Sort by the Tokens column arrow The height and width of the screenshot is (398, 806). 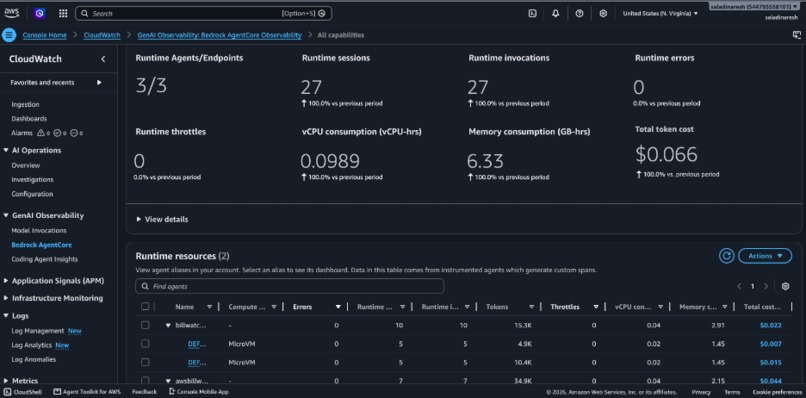click(x=531, y=307)
